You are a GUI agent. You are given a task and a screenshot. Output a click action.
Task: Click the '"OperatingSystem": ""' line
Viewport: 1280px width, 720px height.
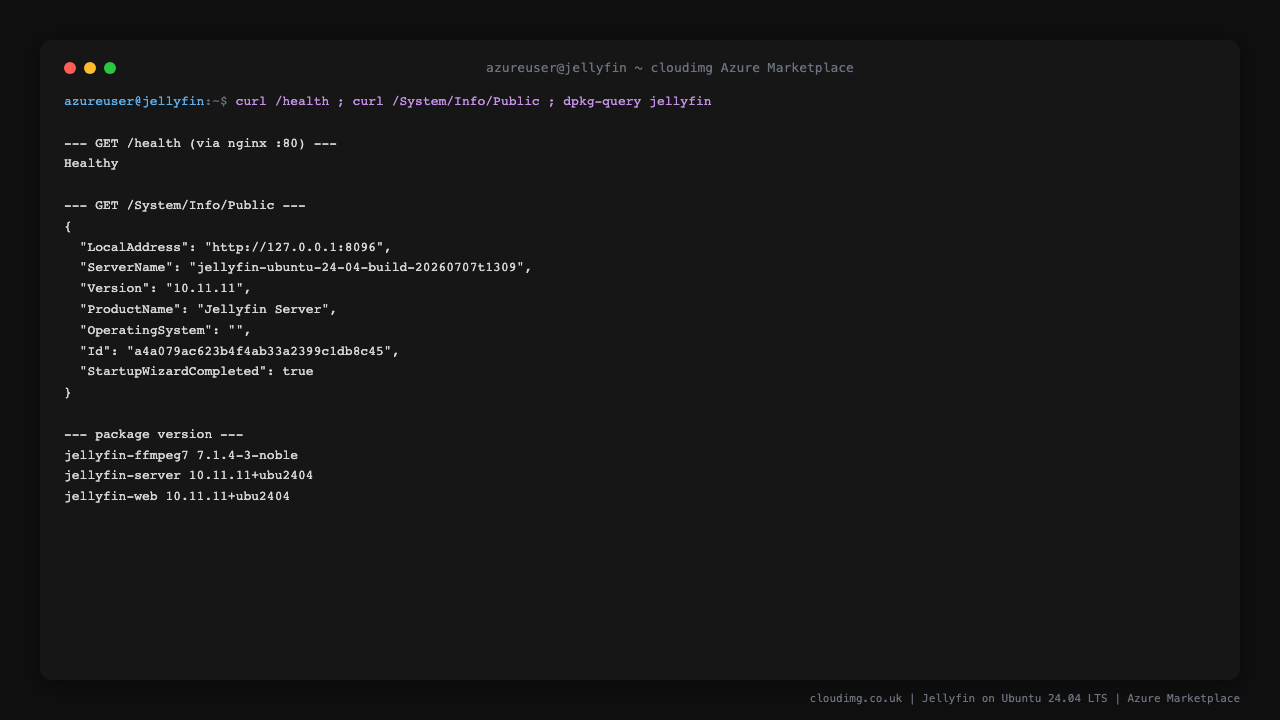(x=166, y=330)
